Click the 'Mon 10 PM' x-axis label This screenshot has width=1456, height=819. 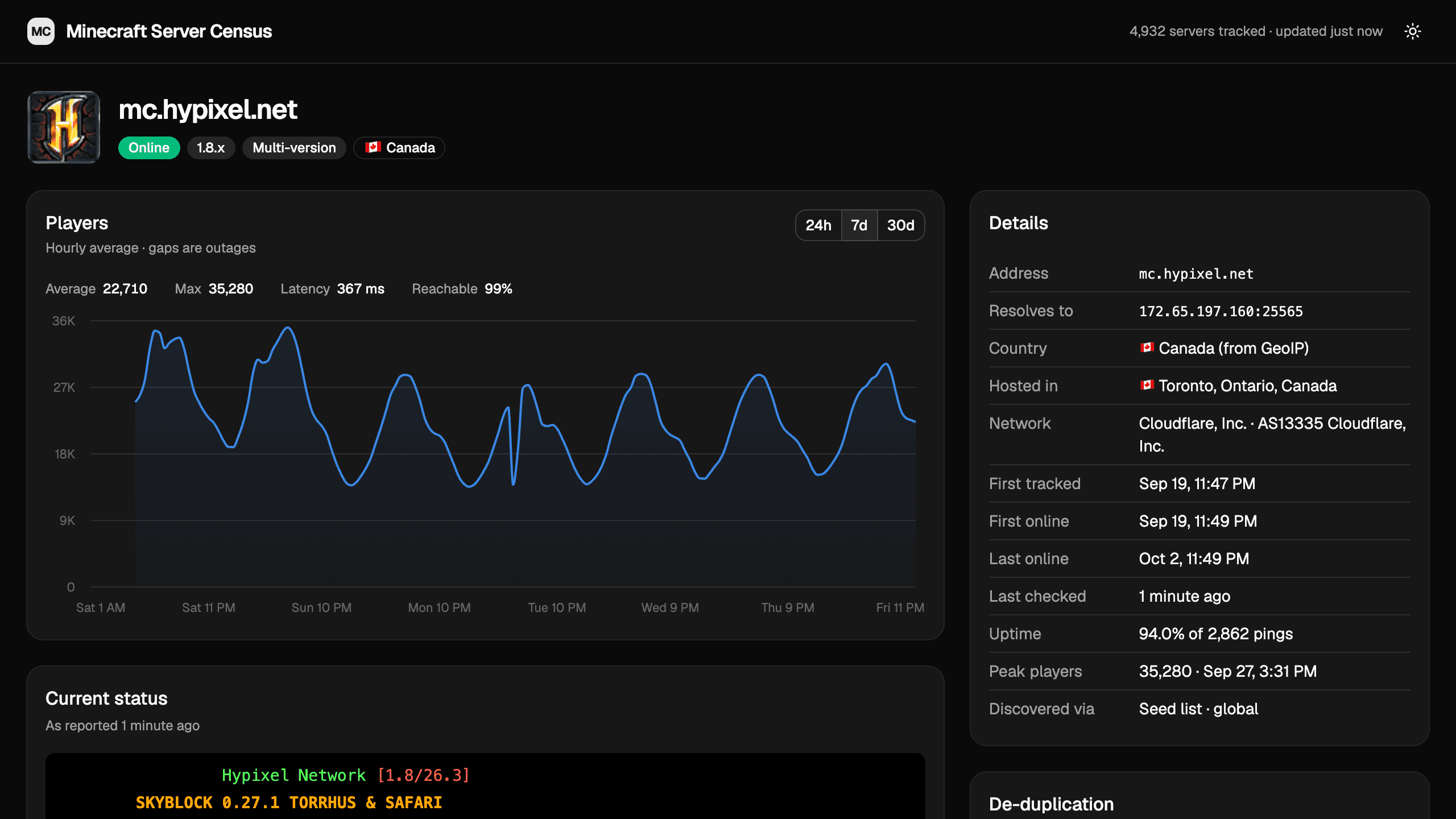coord(439,607)
